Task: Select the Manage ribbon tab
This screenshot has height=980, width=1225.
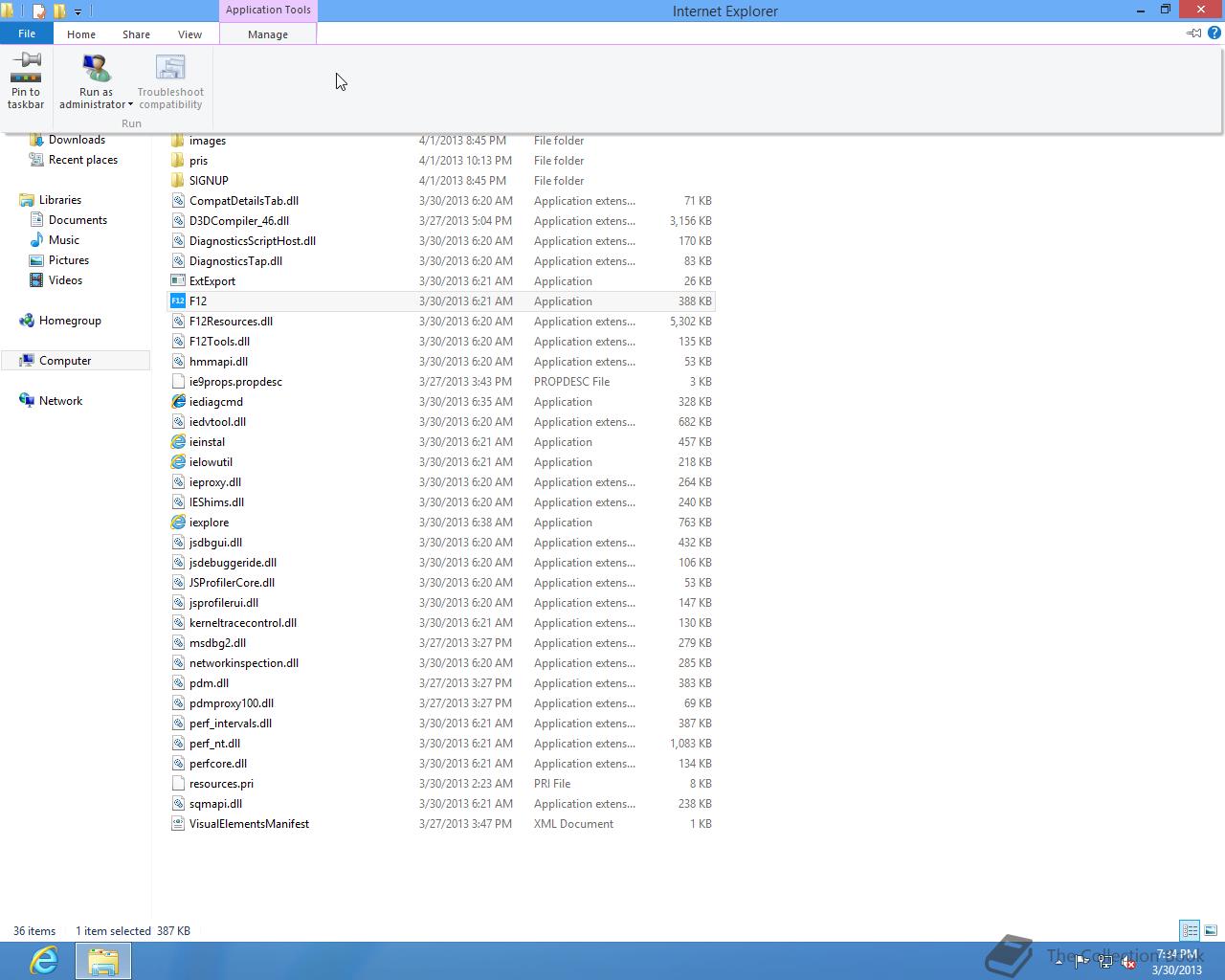Action: click(268, 34)
